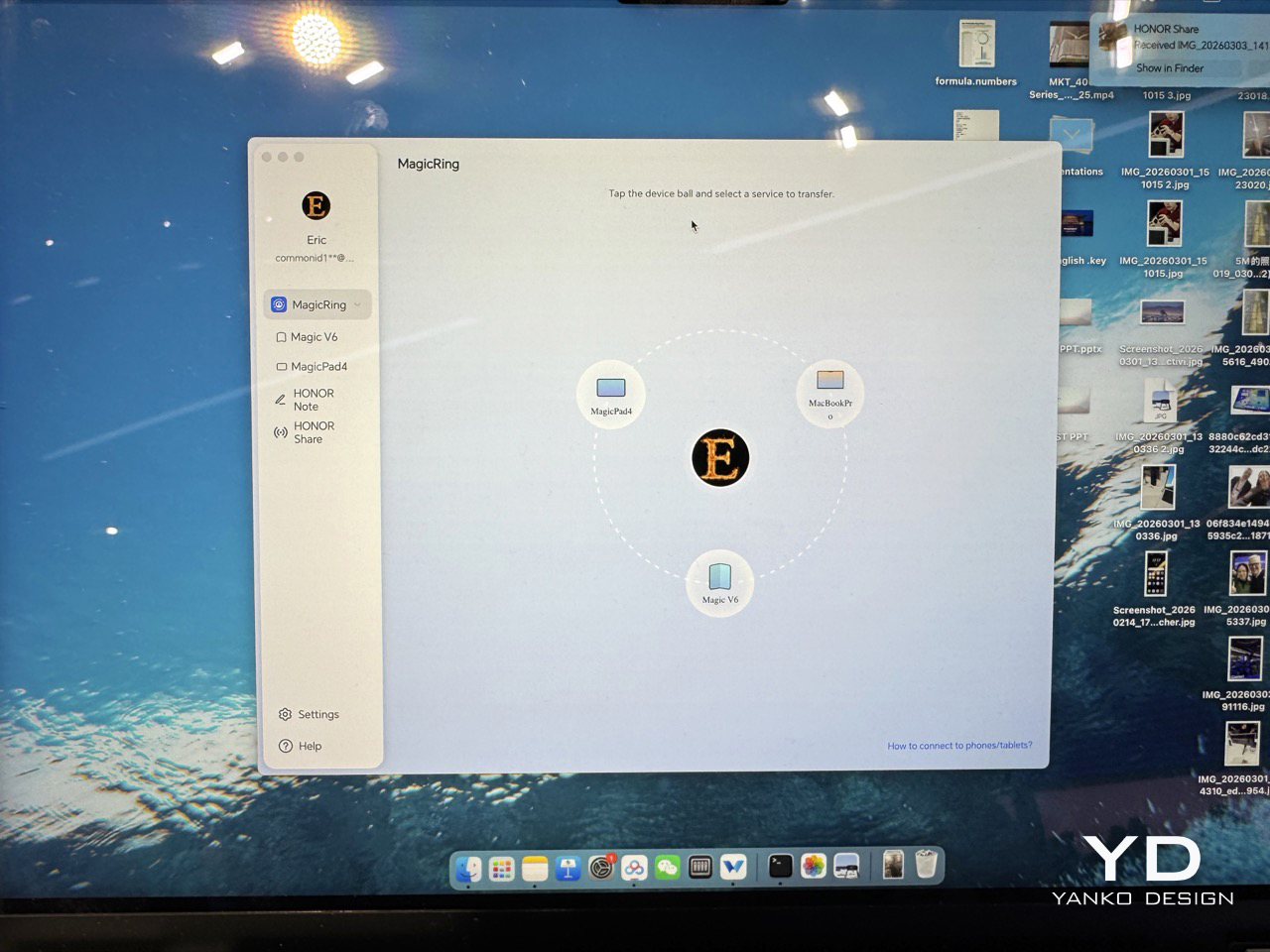This screenshot has width=1270, height=952.
Task: Click the central E avatar in ring
Action: coord(720,458)
